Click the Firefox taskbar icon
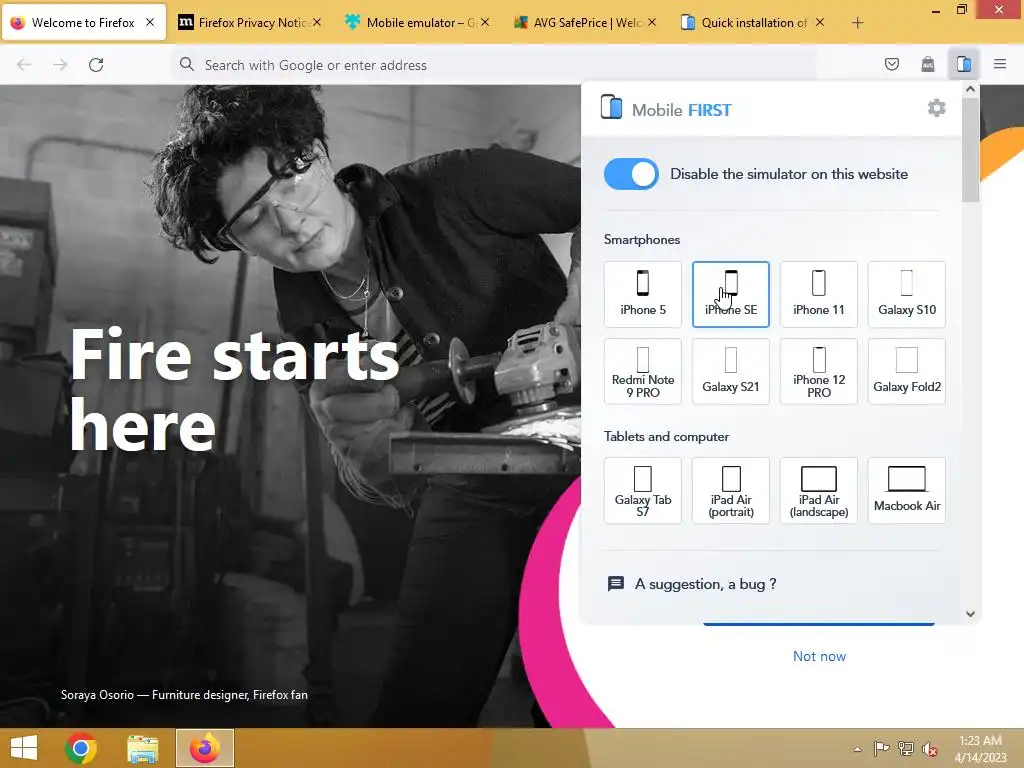Screen dimensions: 1024x768 (204, 748)
